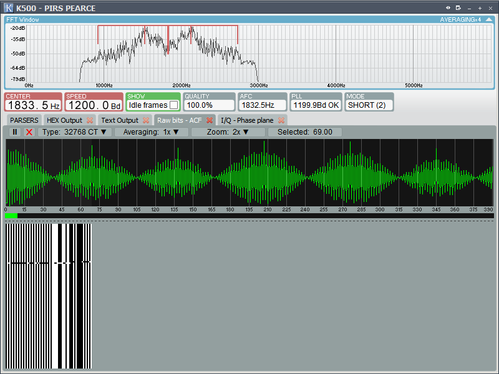Open the Type 32768 CT dropdown
Image resolution: width=499 pixels, height=374 pixels.
pyautogui.click(x=74, y=132)
